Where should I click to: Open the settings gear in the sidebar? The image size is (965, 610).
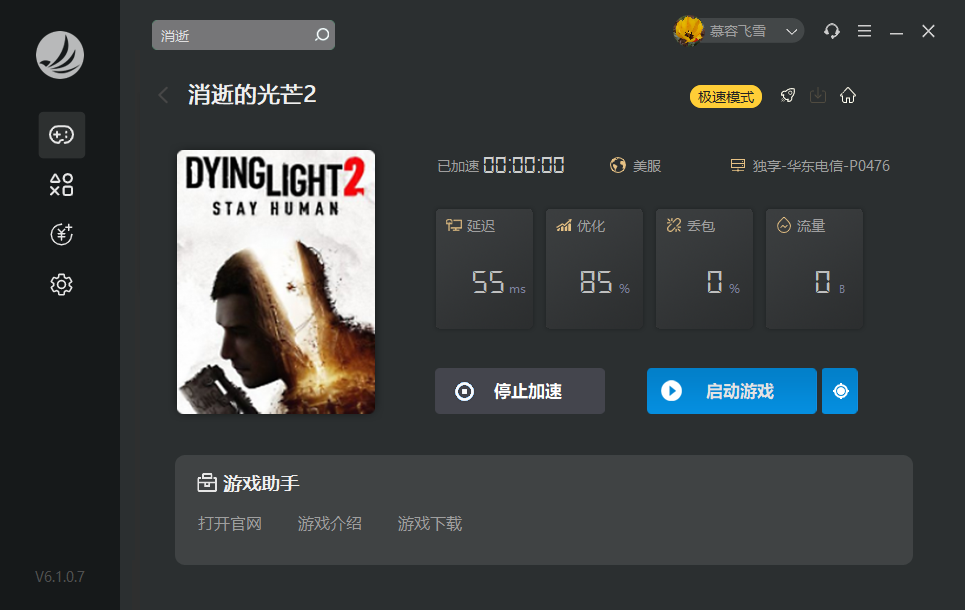[x=62, y=284]
